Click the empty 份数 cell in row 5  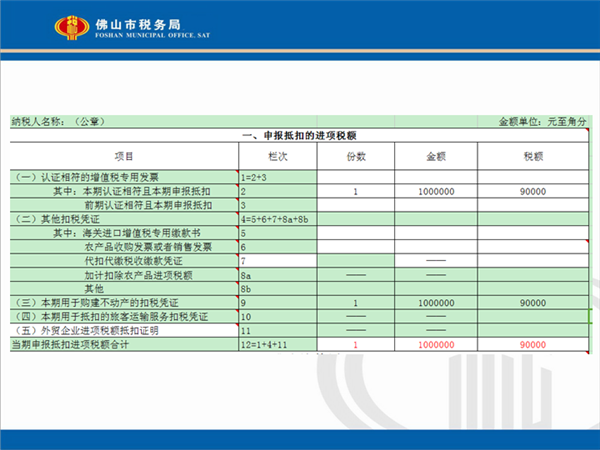356,233
